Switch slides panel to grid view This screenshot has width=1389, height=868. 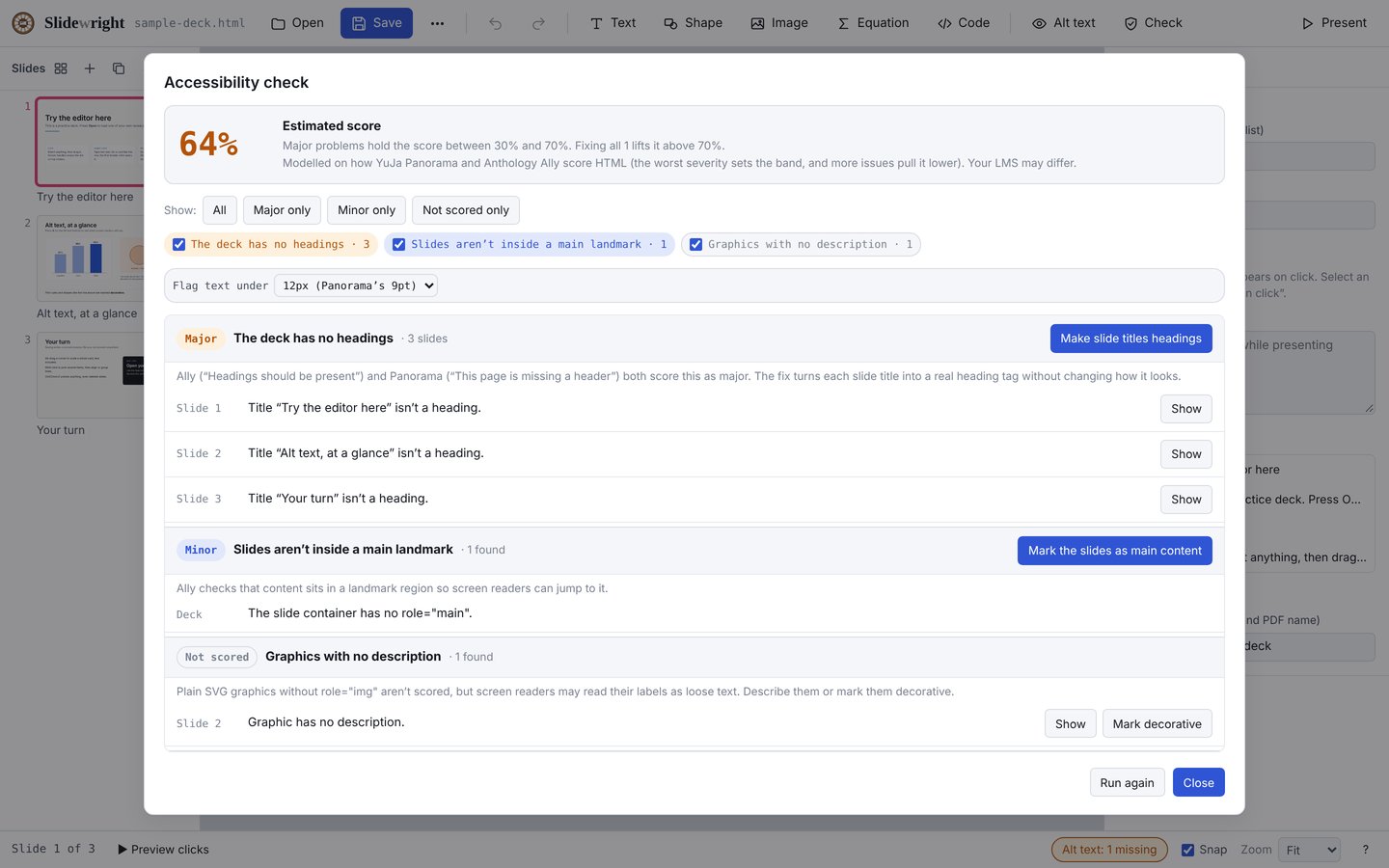[61, 68]
